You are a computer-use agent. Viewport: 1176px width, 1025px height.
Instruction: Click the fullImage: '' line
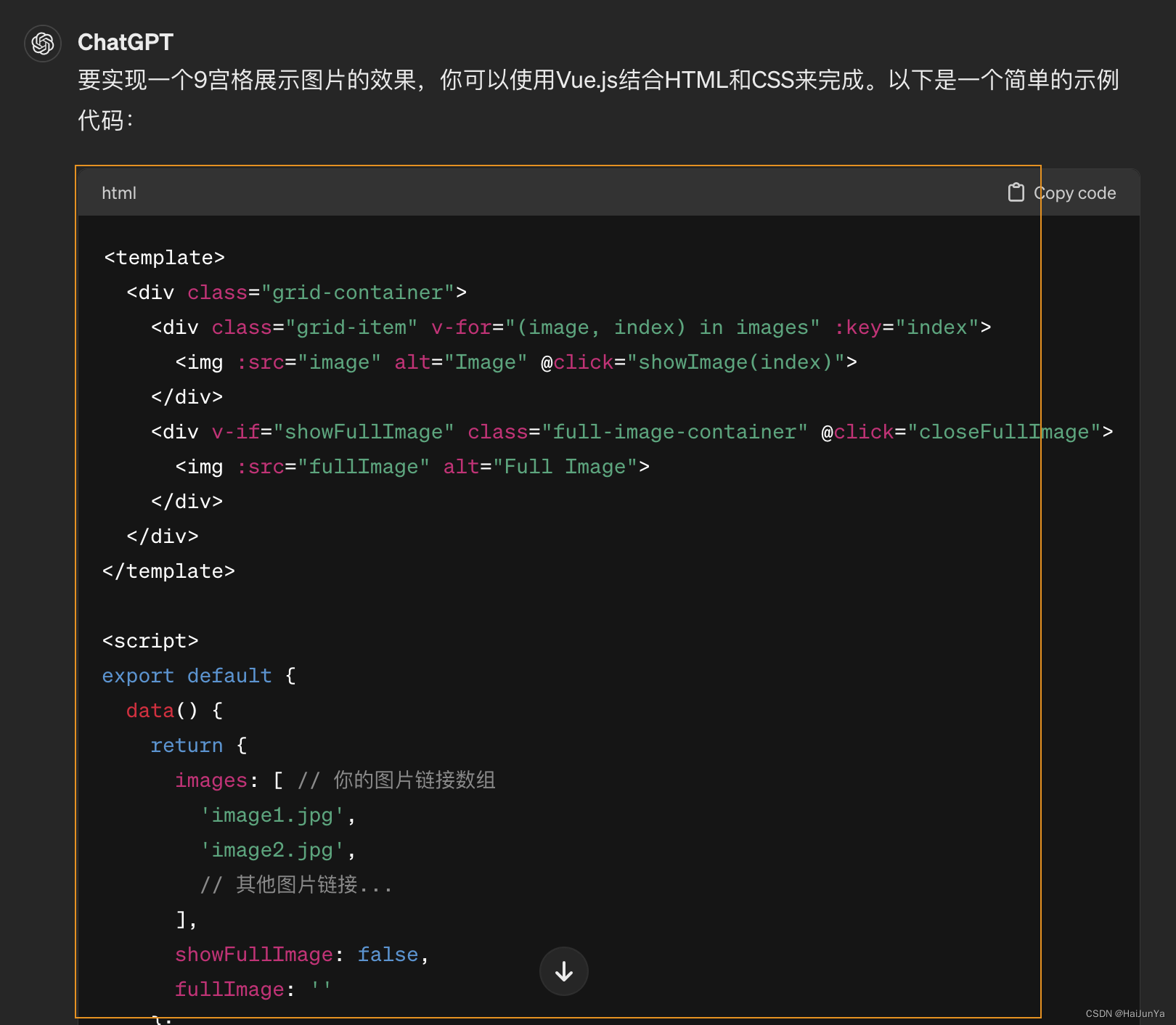click(x=253, y=989)
